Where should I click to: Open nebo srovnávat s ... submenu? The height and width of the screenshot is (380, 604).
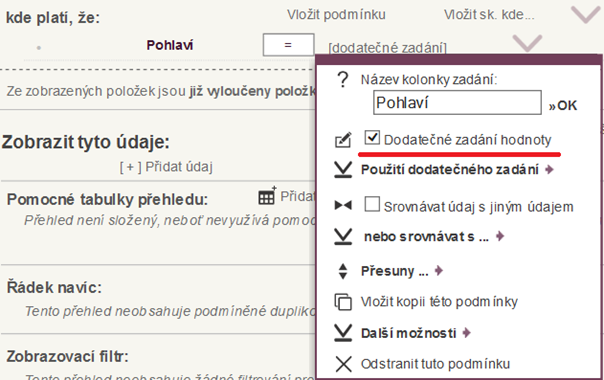(x=434, y=236)
